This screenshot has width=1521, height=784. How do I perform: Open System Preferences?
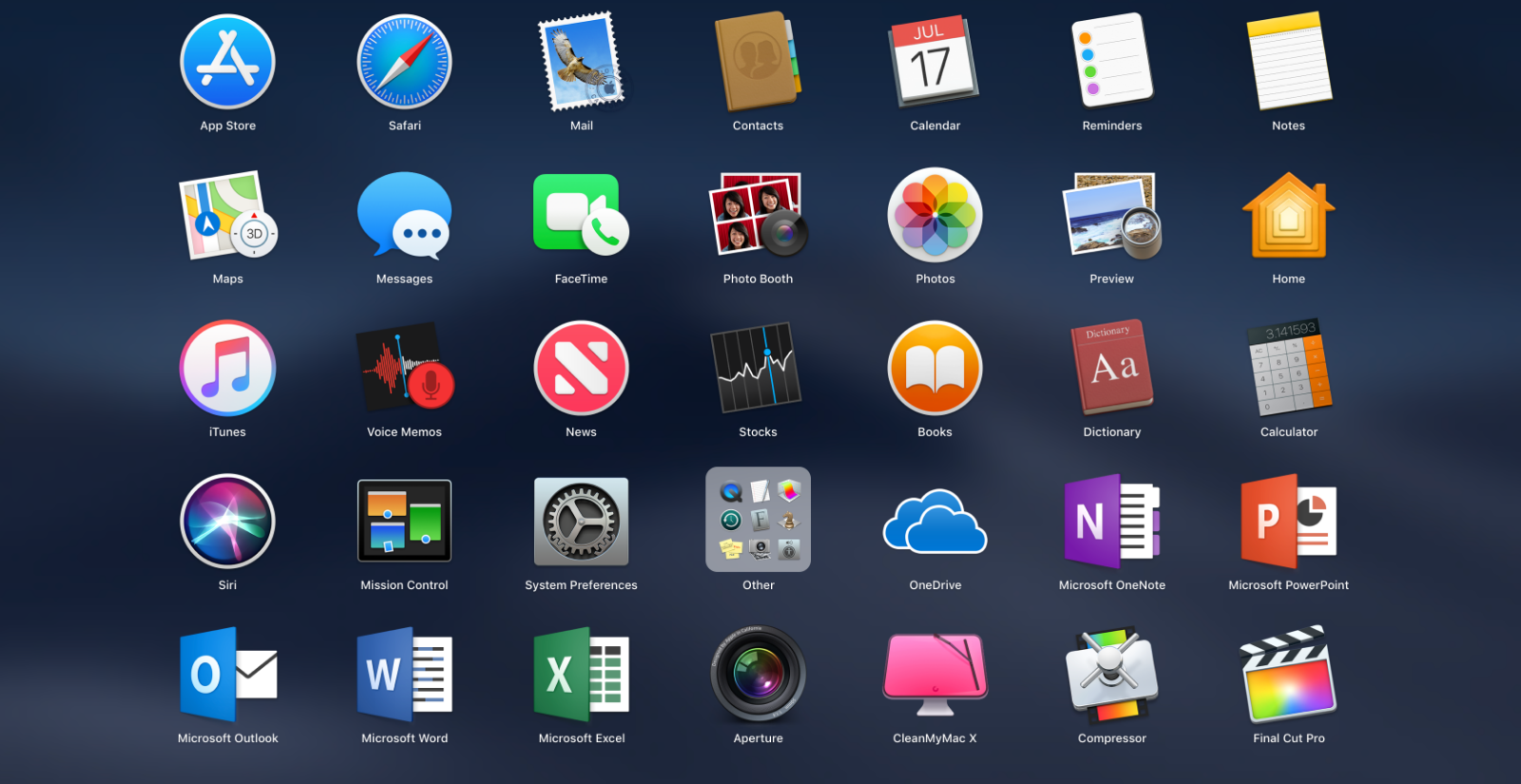click(581, 522)
